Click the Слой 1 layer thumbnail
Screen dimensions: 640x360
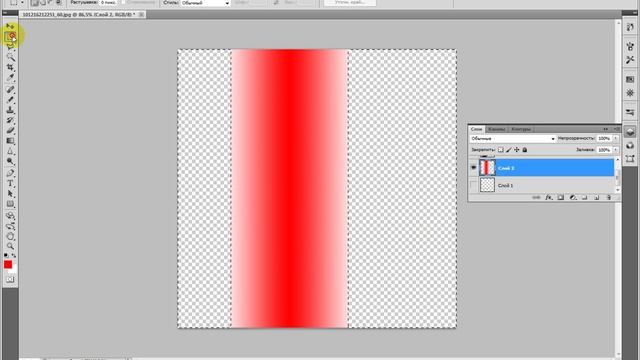[x=487, y=185]
